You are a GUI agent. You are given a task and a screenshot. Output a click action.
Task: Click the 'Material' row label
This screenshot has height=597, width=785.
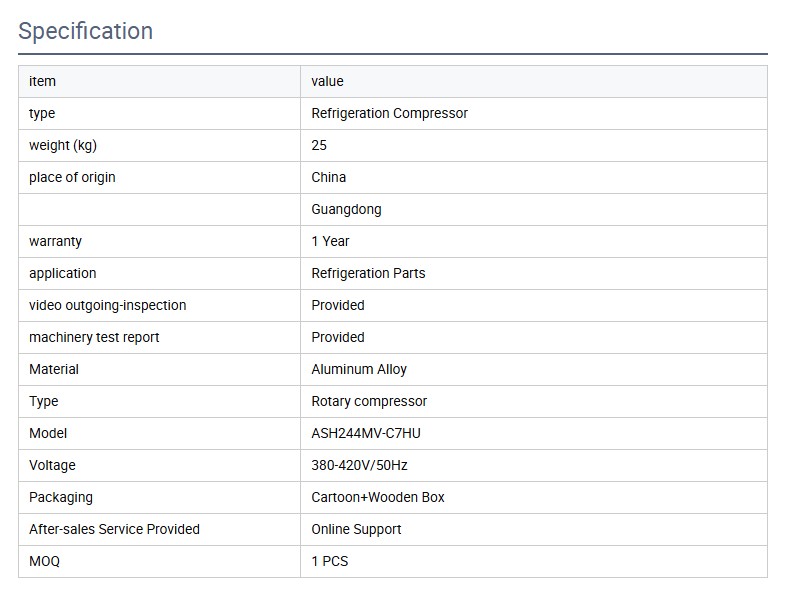tap(54, 370)
